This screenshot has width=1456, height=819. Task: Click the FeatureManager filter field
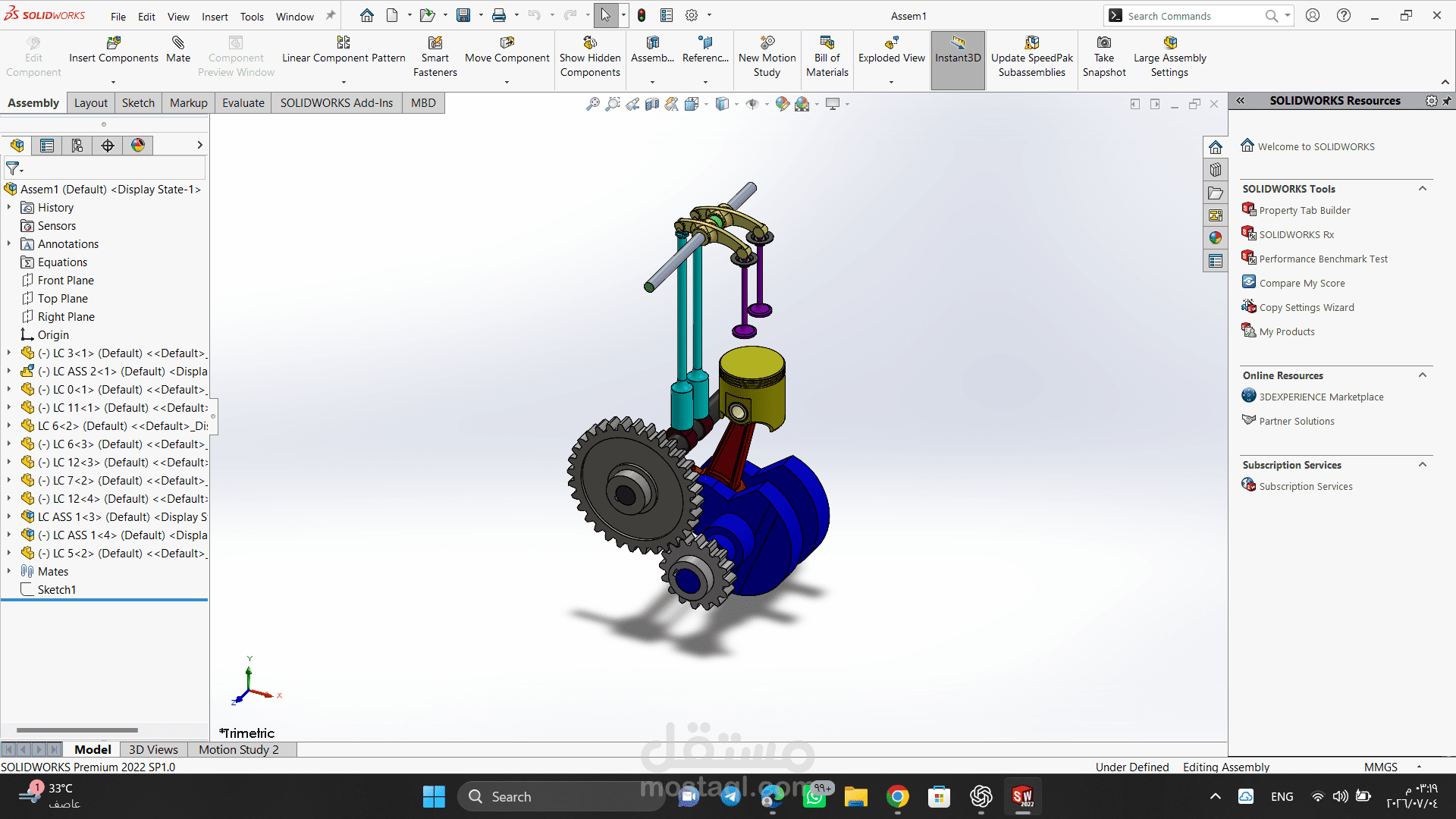click(105, 168)
